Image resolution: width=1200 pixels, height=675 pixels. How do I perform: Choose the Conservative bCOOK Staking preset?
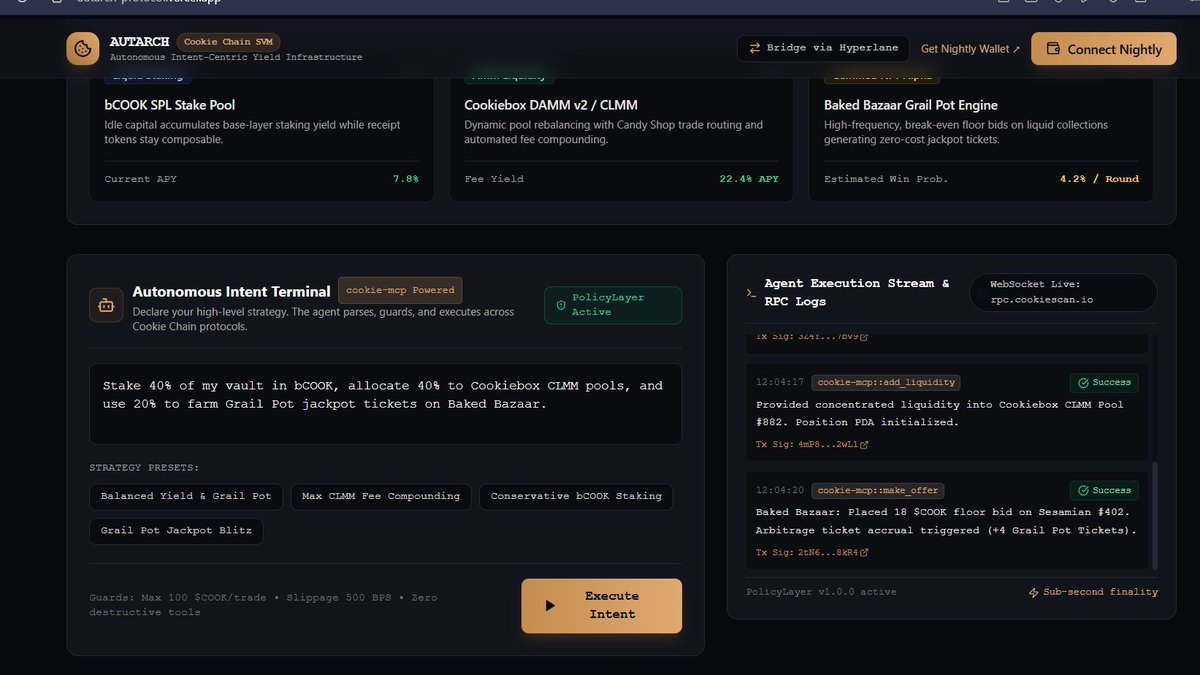pyautogui.click(x=576, y=496)
